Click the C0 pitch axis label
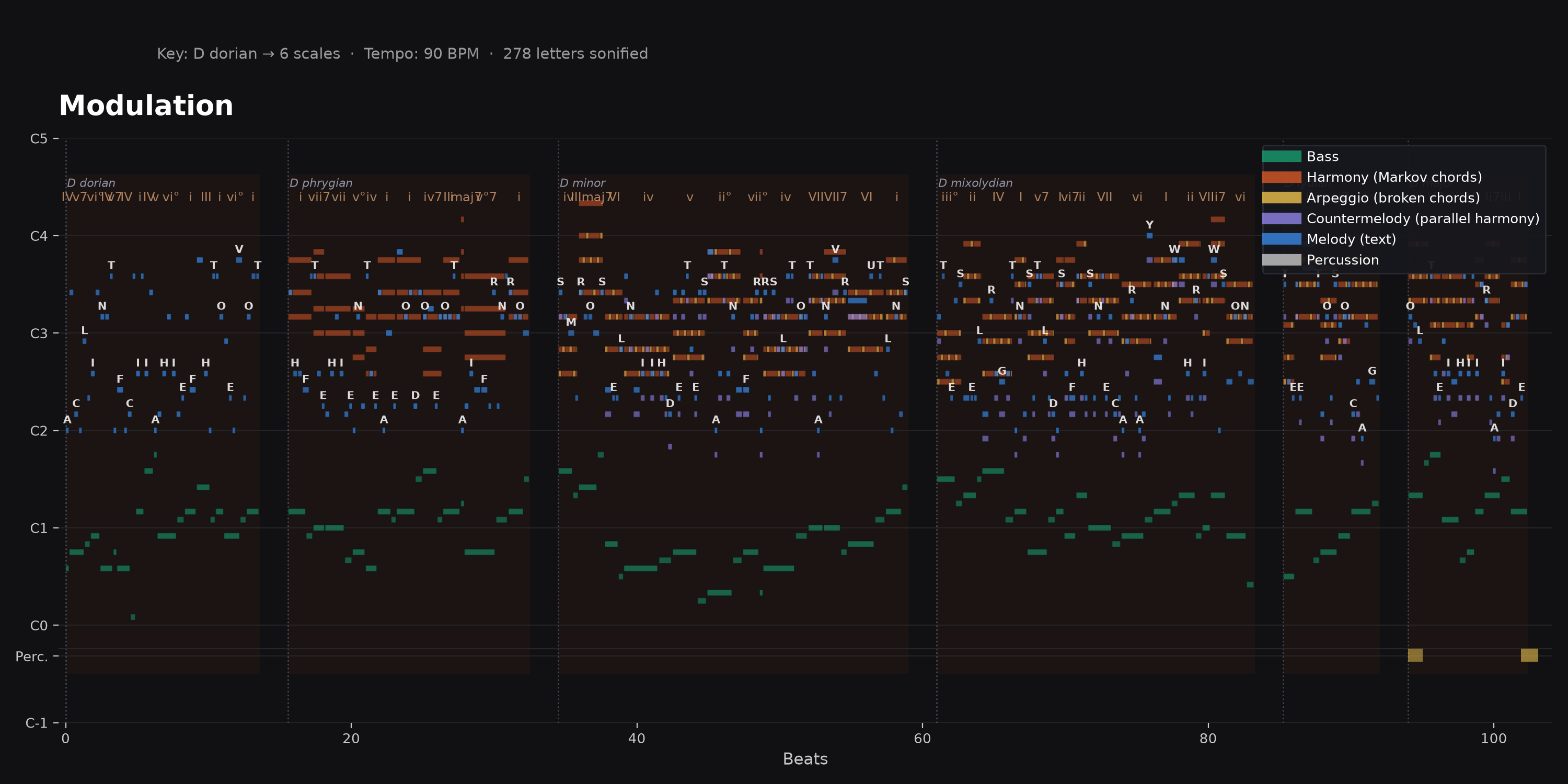The width and height of the screenshot is (1568, 784). tap(39, 626)
